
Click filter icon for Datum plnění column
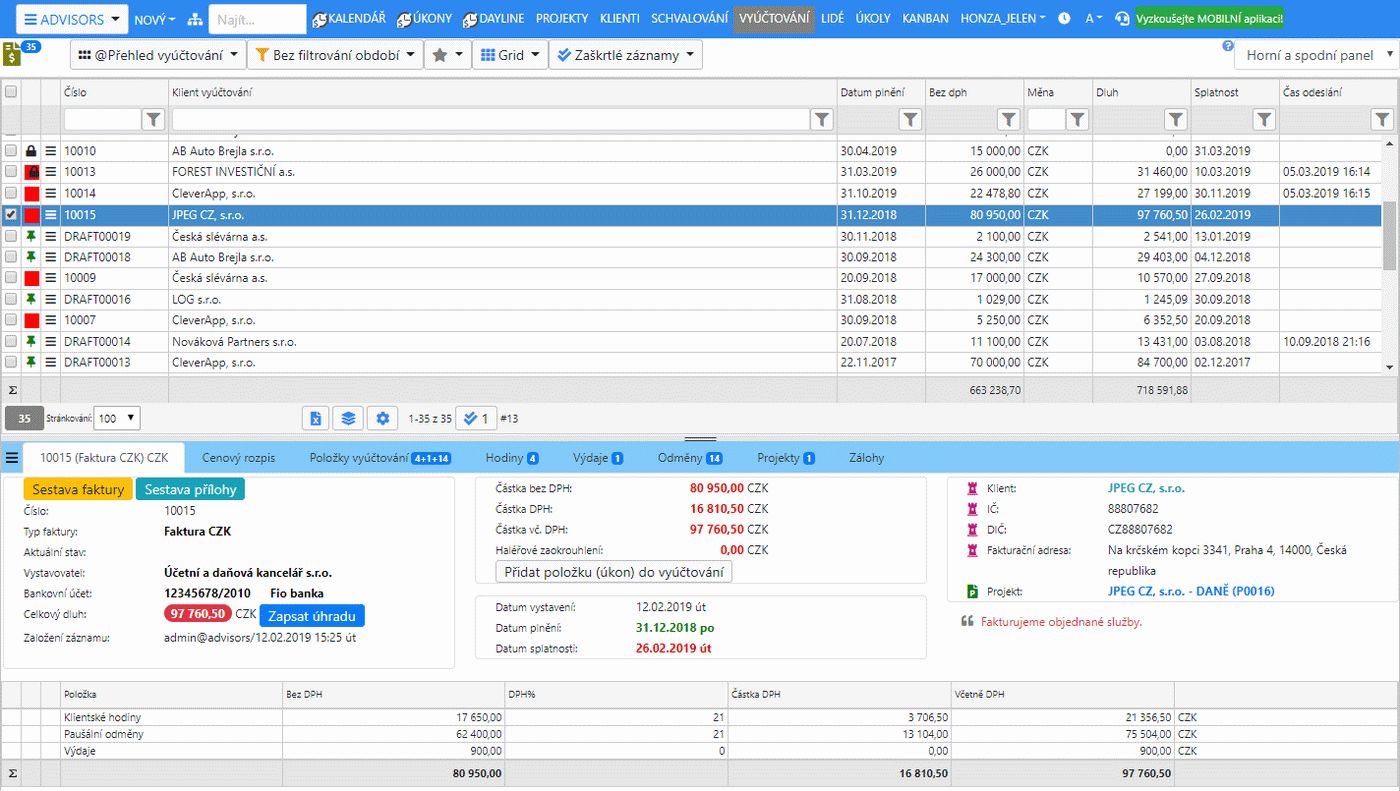910,120
